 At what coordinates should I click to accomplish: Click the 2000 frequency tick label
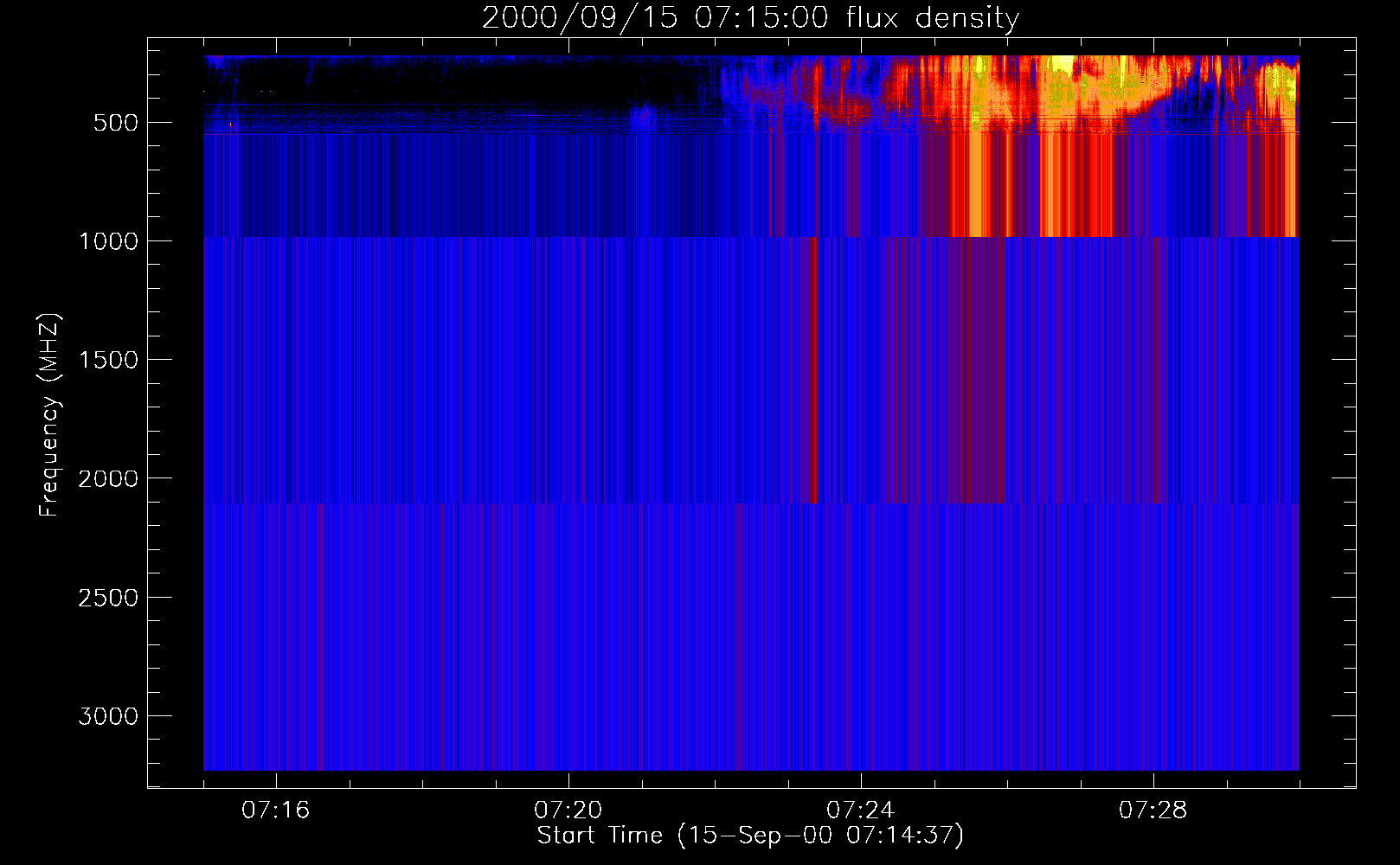108,478
